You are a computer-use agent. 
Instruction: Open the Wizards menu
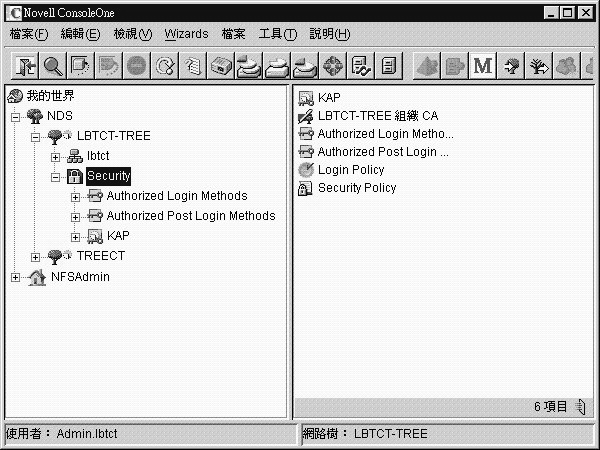click(x=186, y=34)
